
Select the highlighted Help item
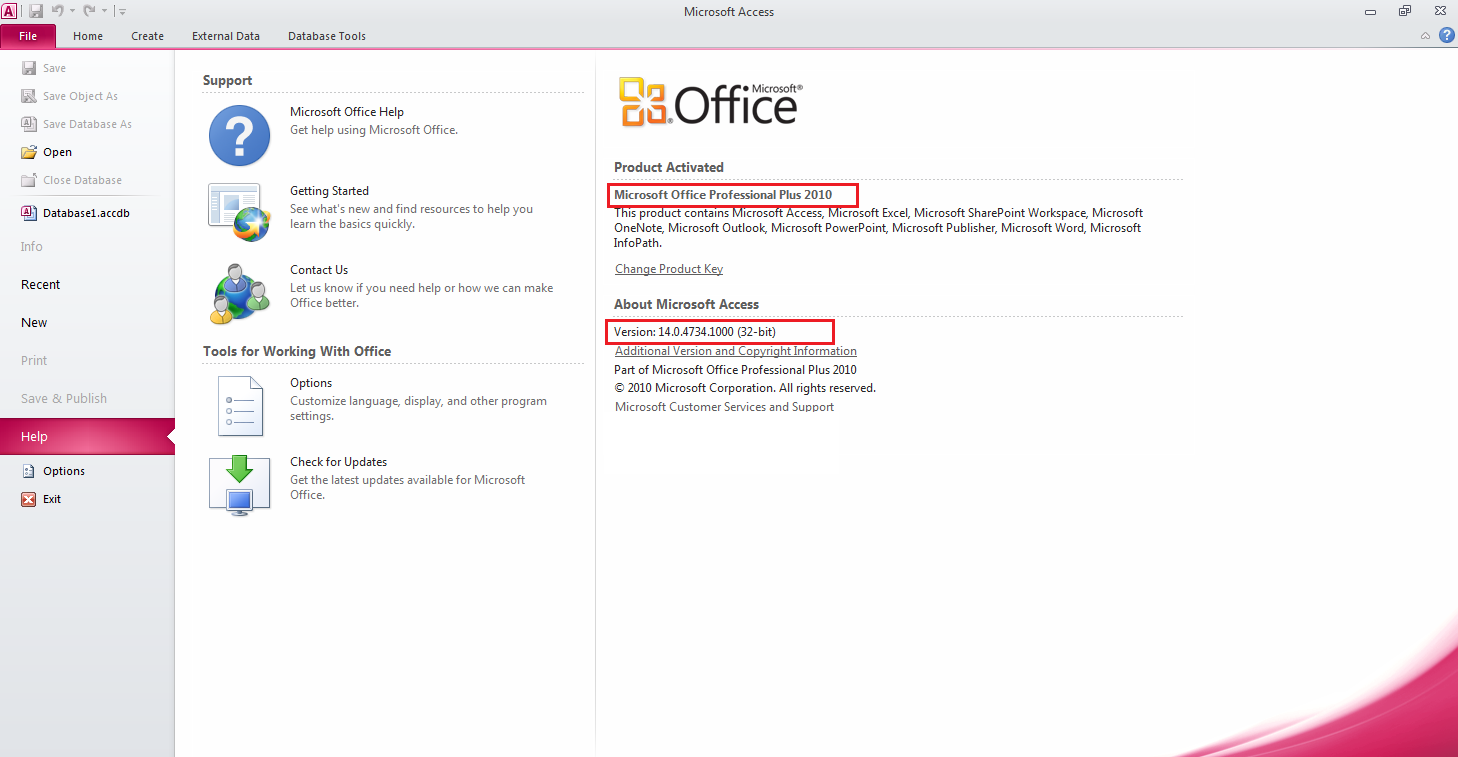click(87, 436)
